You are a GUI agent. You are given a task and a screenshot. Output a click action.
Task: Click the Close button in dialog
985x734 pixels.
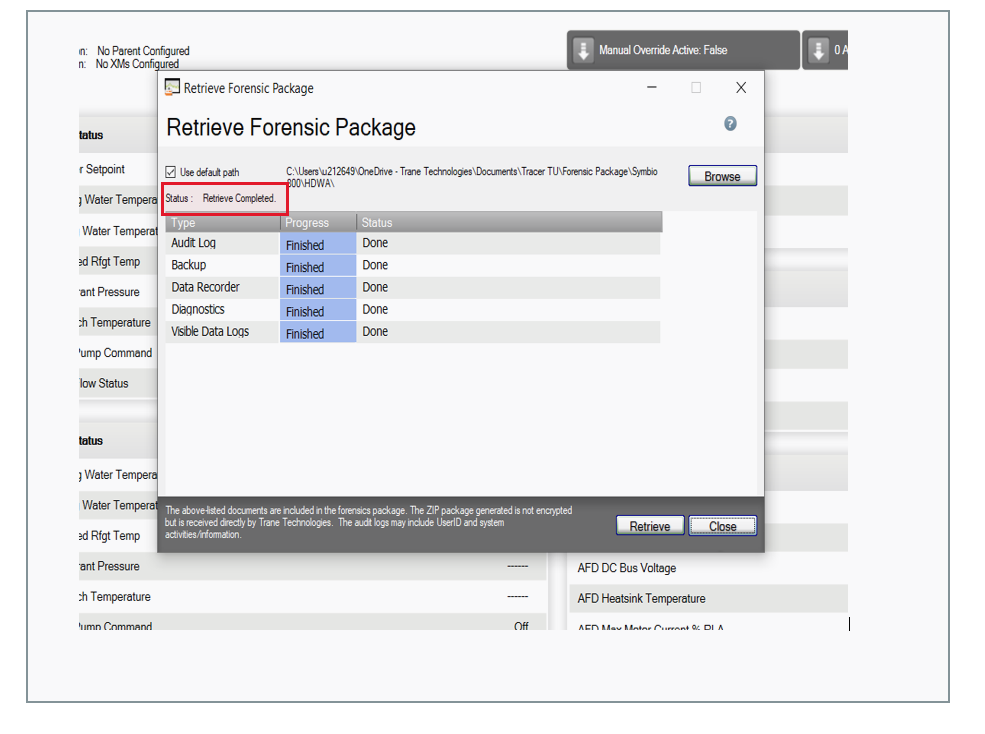[x=722, y=526]
